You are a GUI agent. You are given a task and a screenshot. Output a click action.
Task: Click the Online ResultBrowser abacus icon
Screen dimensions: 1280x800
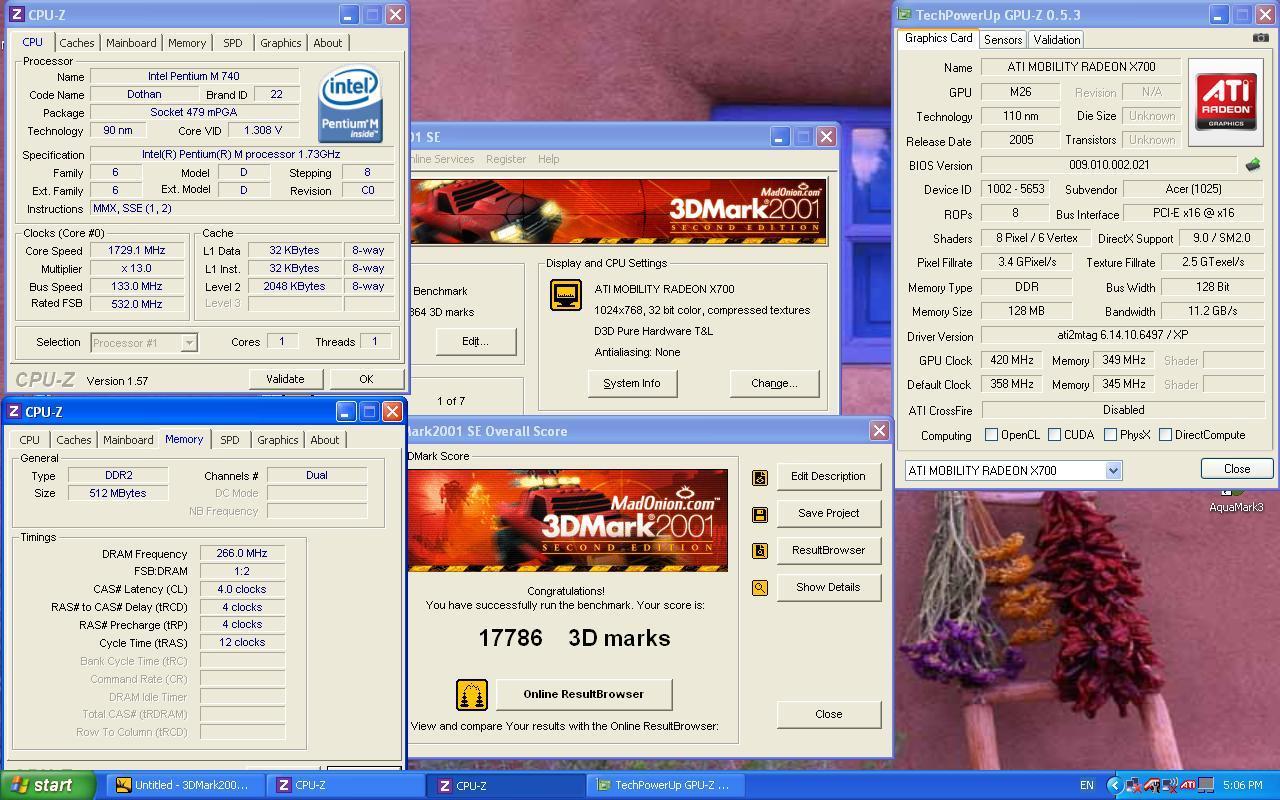[472, 694]
